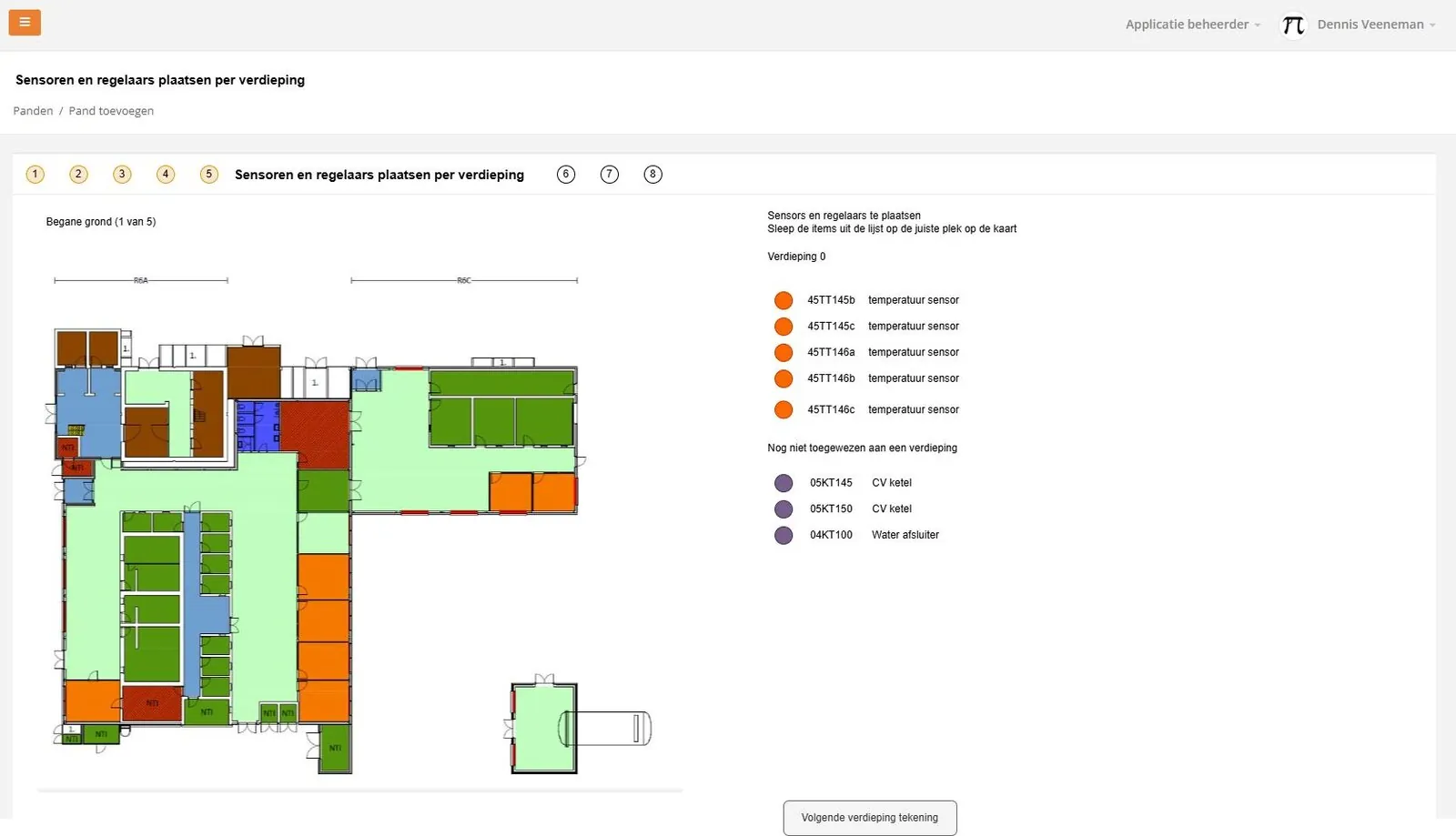Screen dimensions: 1456x836
Task: Click the small outbuilding on the floor plan
Action: [x=544, y=728]
